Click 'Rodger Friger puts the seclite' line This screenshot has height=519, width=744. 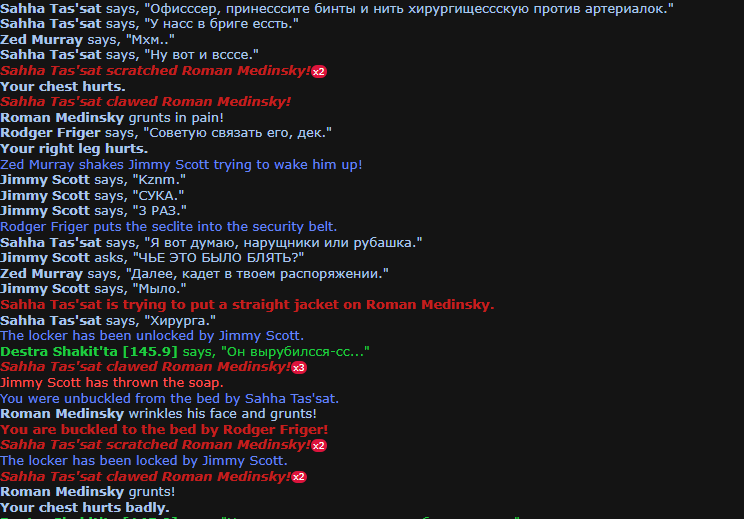pyautogui.click(x=168, y=227)
